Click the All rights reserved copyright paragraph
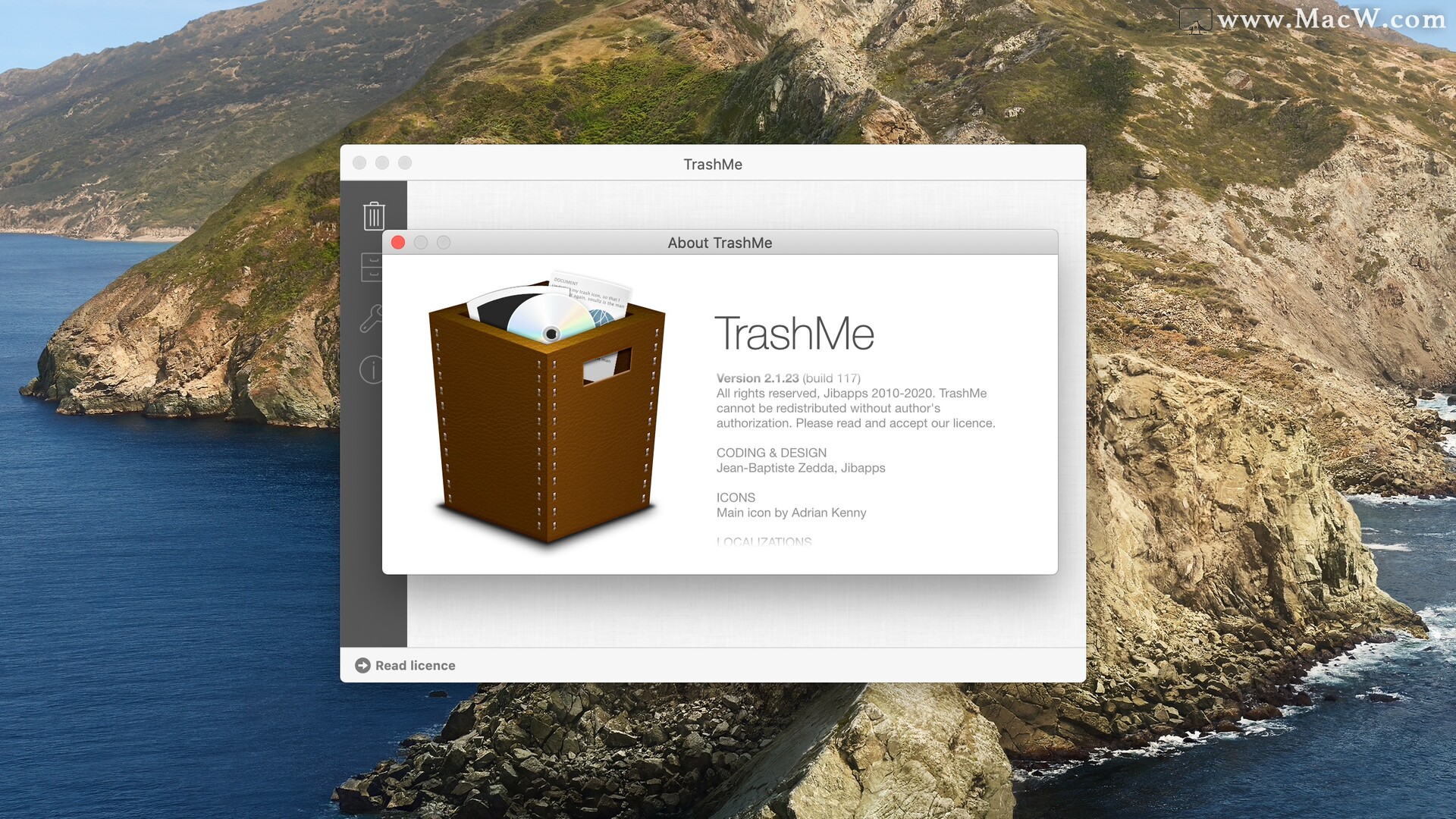 coord(855,408)
